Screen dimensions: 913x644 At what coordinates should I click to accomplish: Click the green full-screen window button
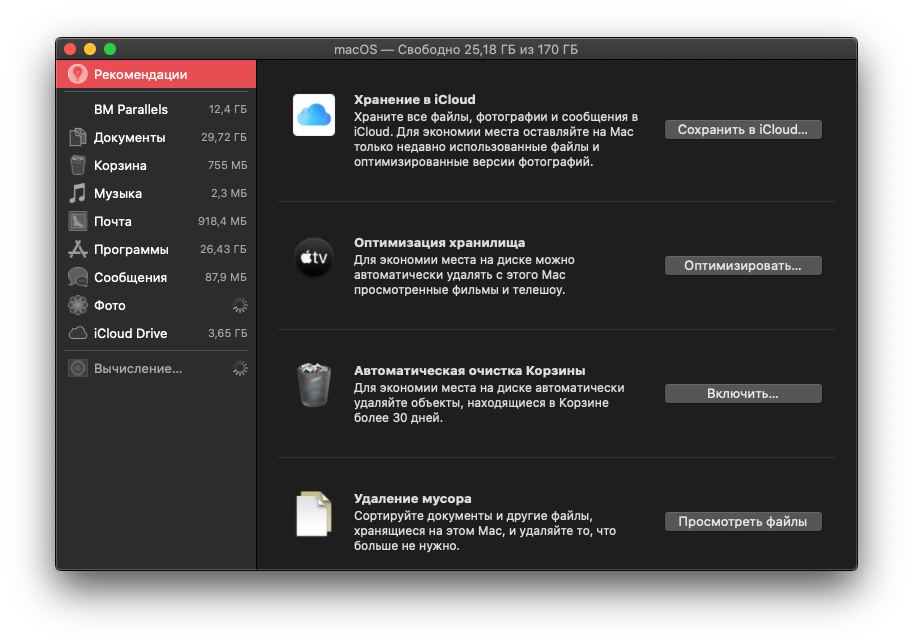pyautogui.click(x=110, y=49)
